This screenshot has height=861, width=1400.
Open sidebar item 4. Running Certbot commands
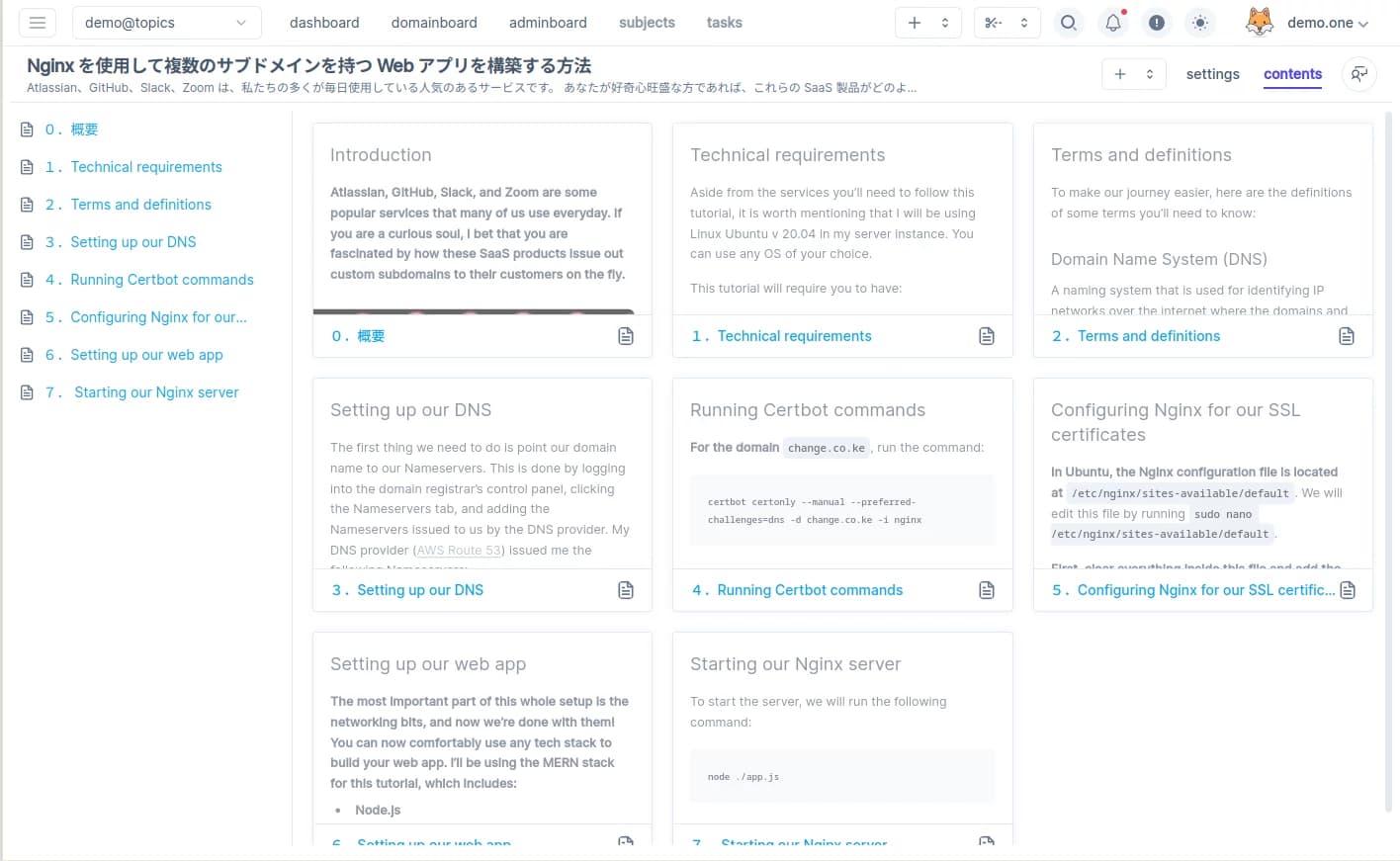pos(149,280)
